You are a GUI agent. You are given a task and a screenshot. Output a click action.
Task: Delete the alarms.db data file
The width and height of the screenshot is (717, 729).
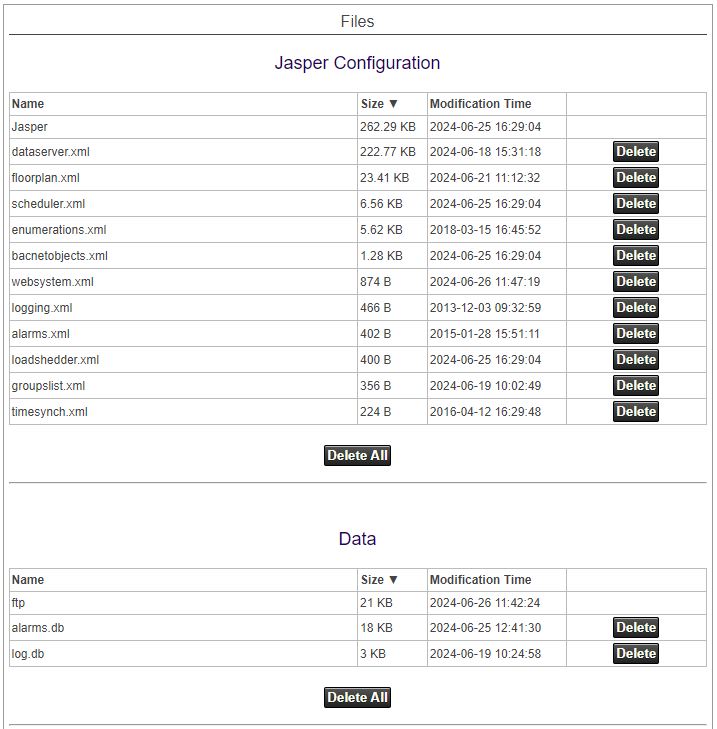tap(635, 628)
